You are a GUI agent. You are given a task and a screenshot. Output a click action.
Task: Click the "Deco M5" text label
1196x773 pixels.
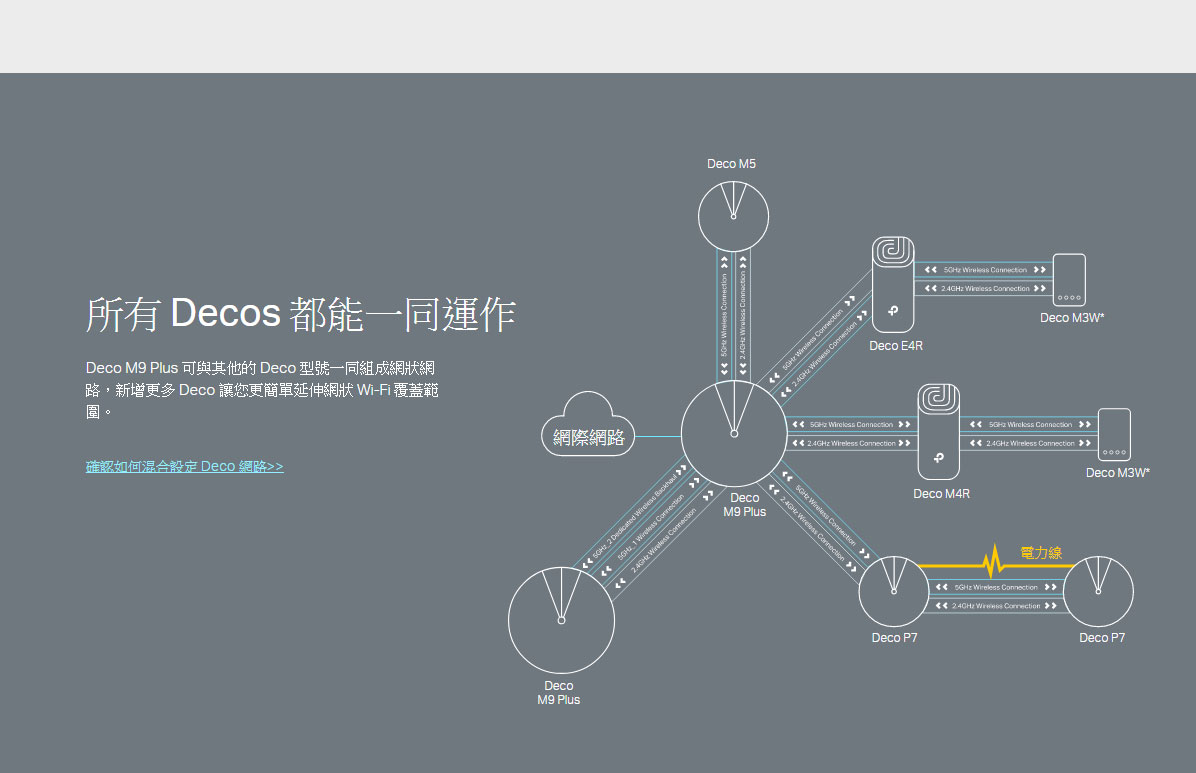point(731,164)
